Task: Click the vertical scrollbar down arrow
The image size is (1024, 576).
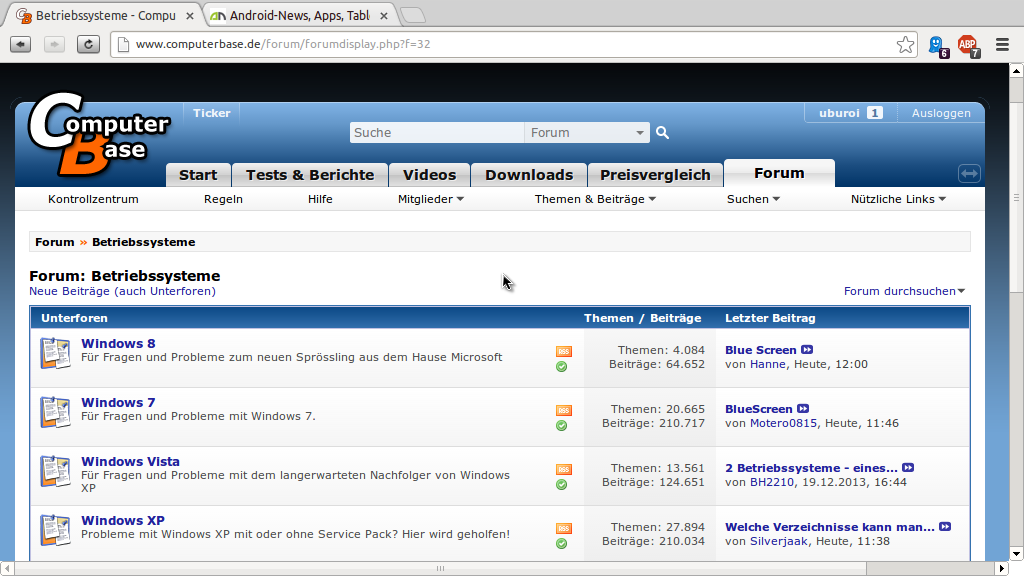Action: pyautogui.click(x=1016, y=553)
